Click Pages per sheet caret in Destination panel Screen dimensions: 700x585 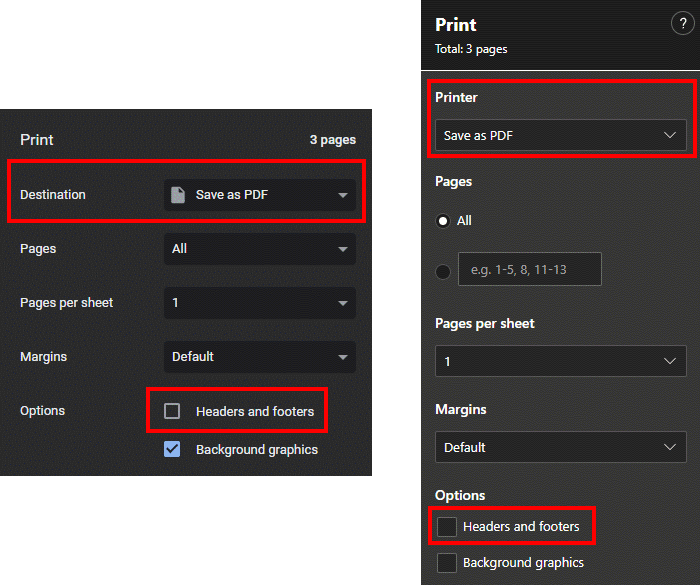point(343,303)
